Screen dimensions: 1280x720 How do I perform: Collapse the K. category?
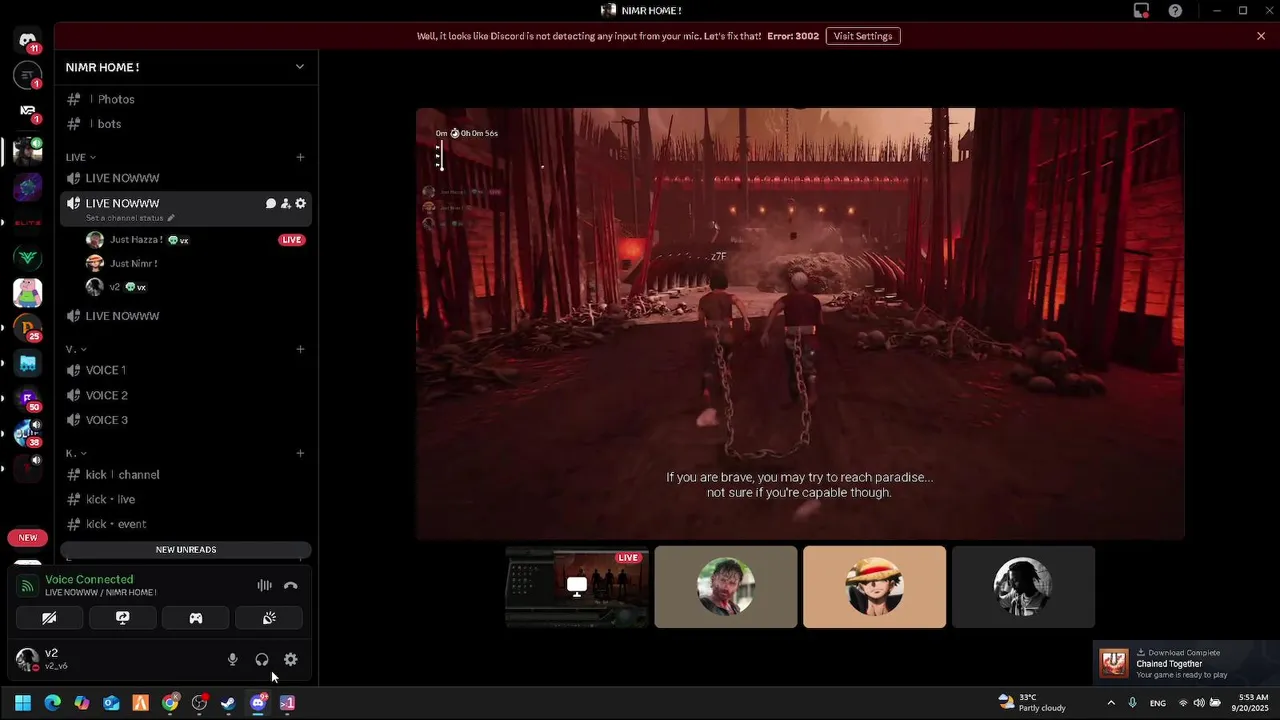[76, 453]
